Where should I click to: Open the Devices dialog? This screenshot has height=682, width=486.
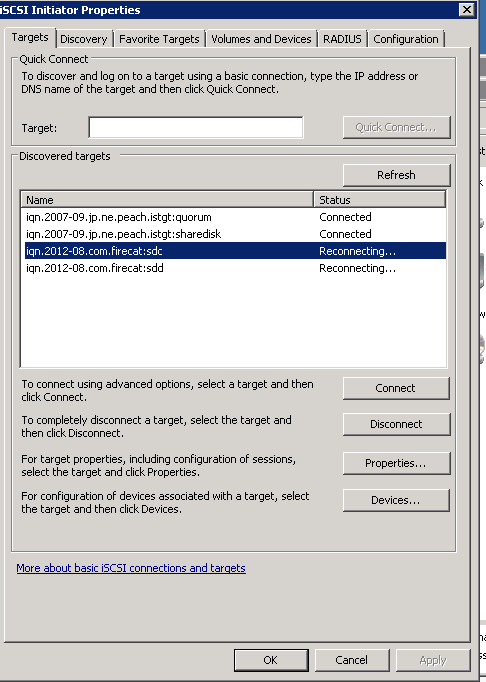[396, 500]
